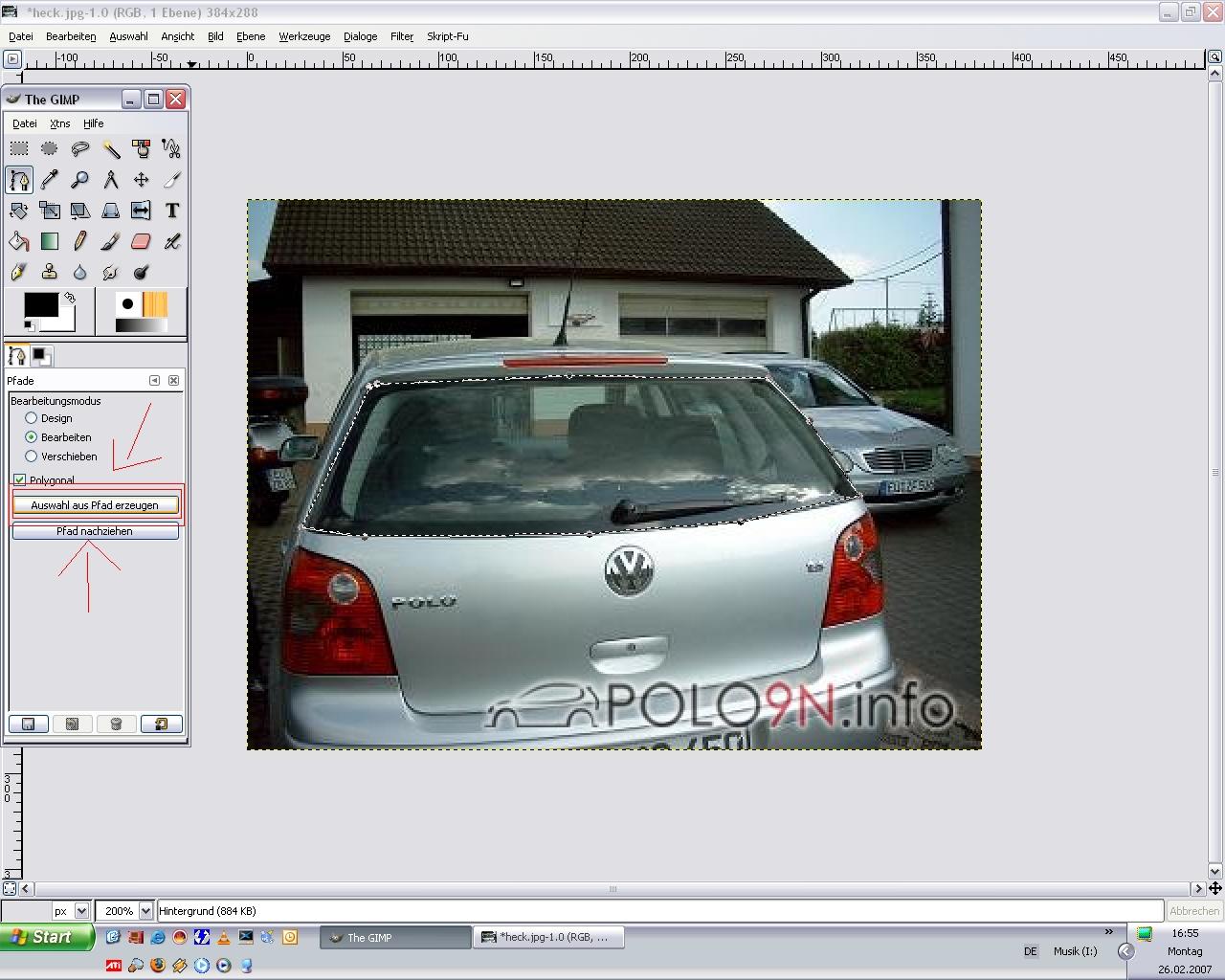1225x980 pixels.
Task: Click Pfad nachziehen button
Action: click(95, 531)
